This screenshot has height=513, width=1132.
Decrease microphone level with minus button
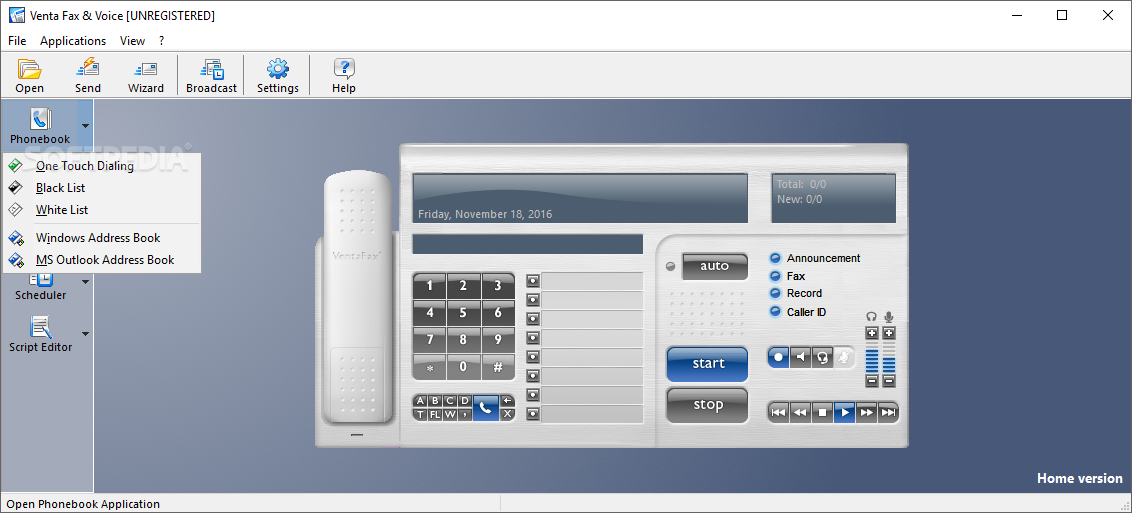tap(889, 380)
